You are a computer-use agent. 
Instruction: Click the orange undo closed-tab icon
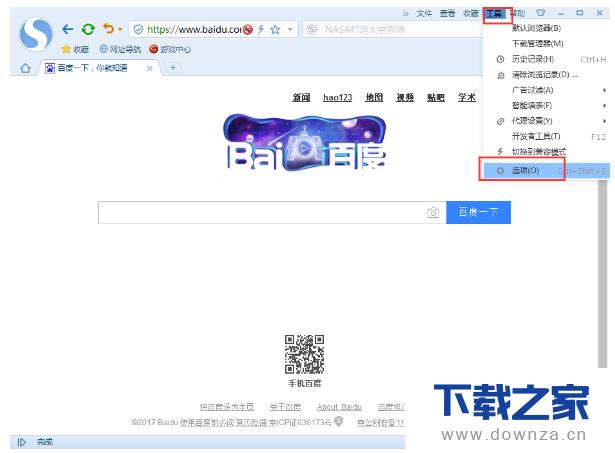pos(108,29)
